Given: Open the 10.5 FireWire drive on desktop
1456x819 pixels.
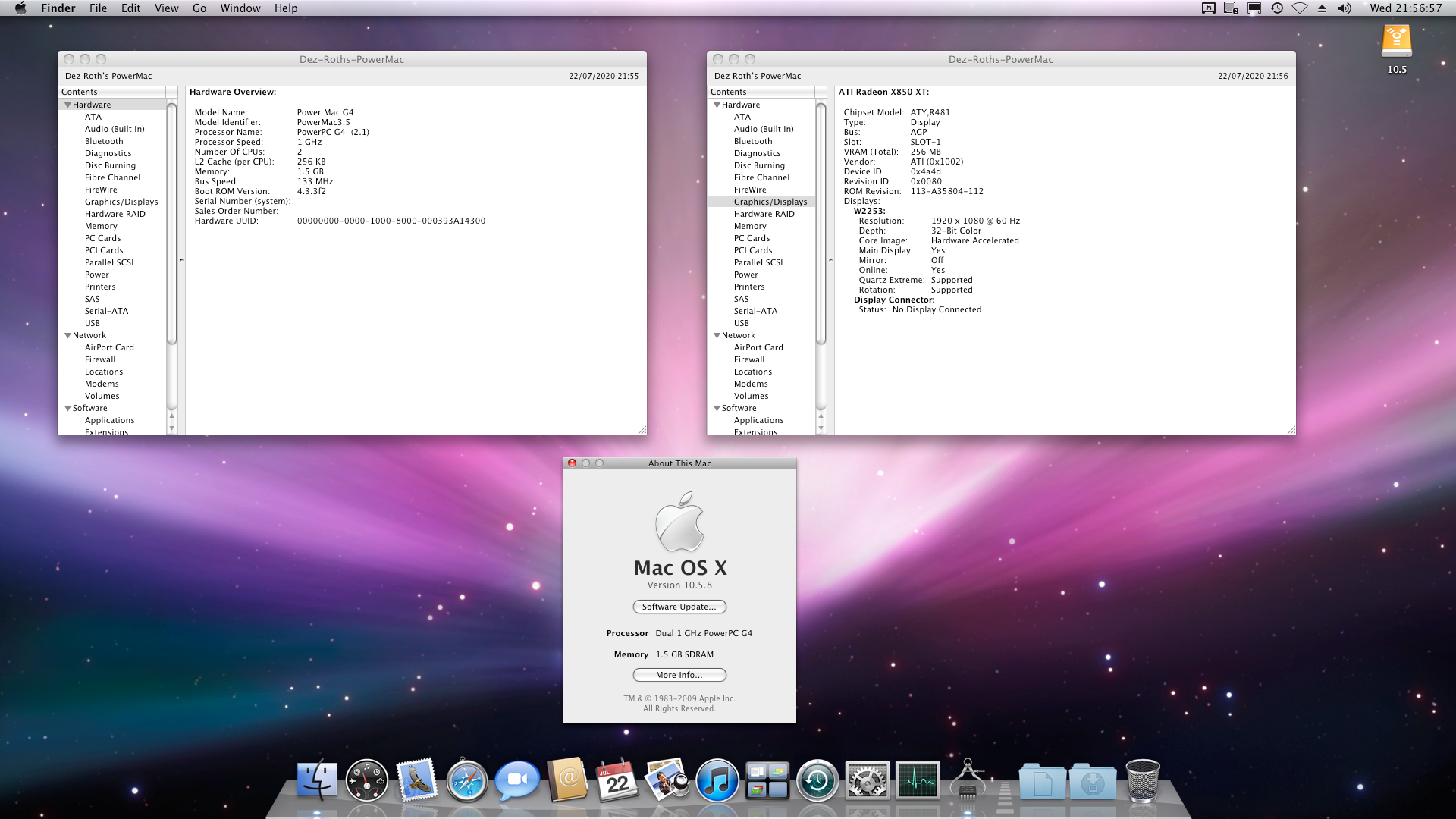Looking at the screenshot, I should coord(1396,42).
